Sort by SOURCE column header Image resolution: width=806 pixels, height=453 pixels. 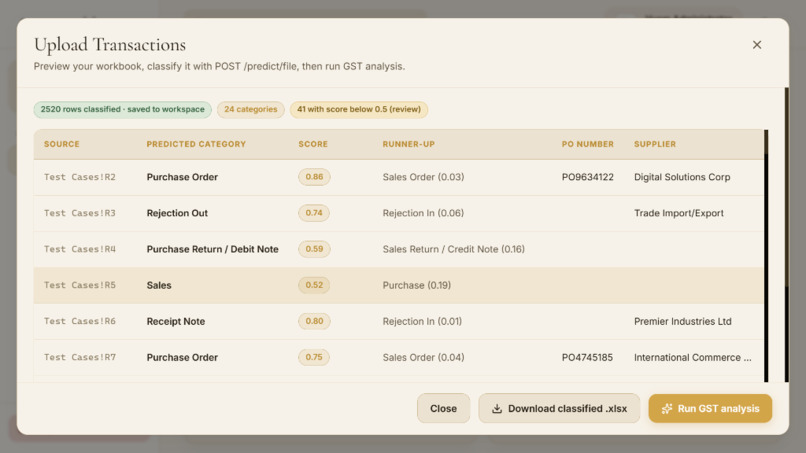(62, 144)
